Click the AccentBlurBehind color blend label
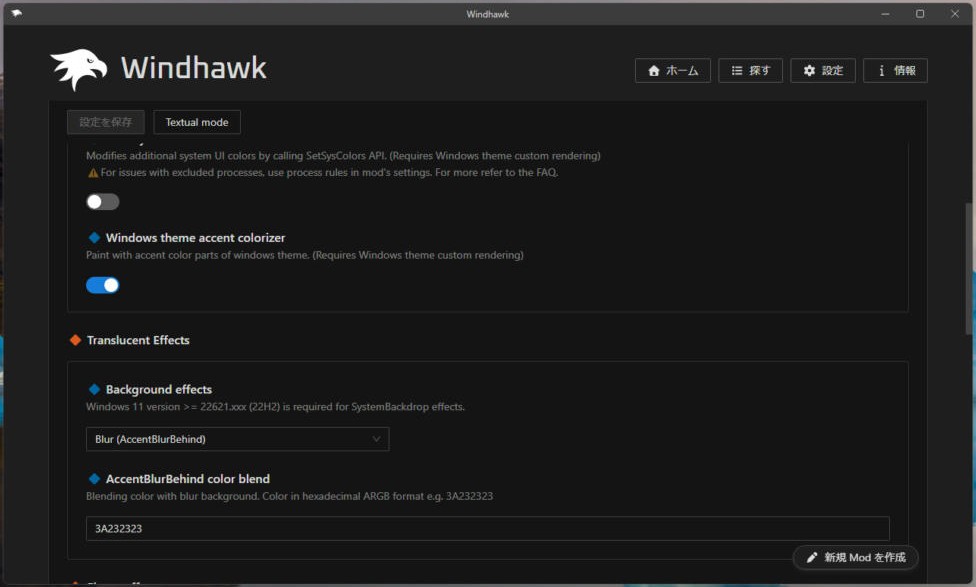The image size is (976, 587). 188,479
